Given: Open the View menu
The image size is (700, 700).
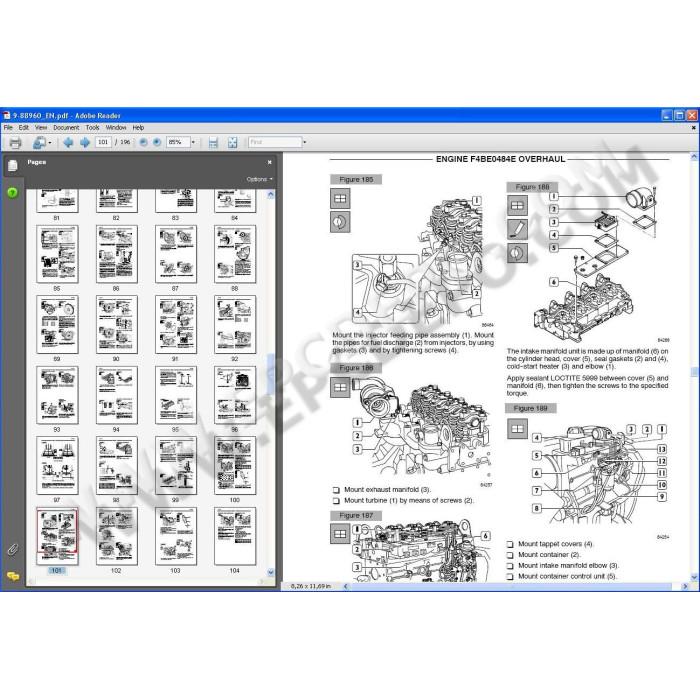Looking at the screenshot, I should pos(41,128).
